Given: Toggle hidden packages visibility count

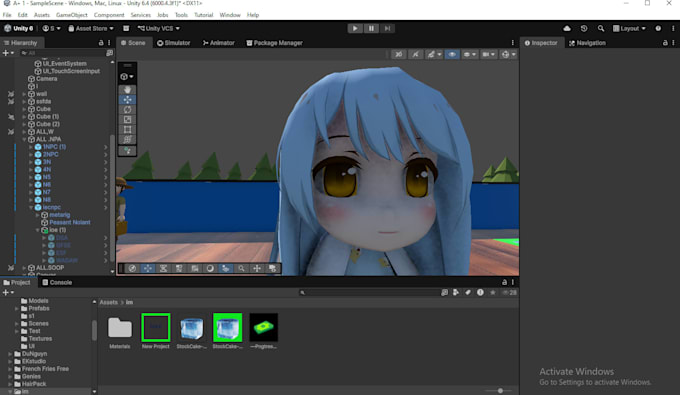Looking at the screenshot, I should pyautogui.click(x=510, y=293).
